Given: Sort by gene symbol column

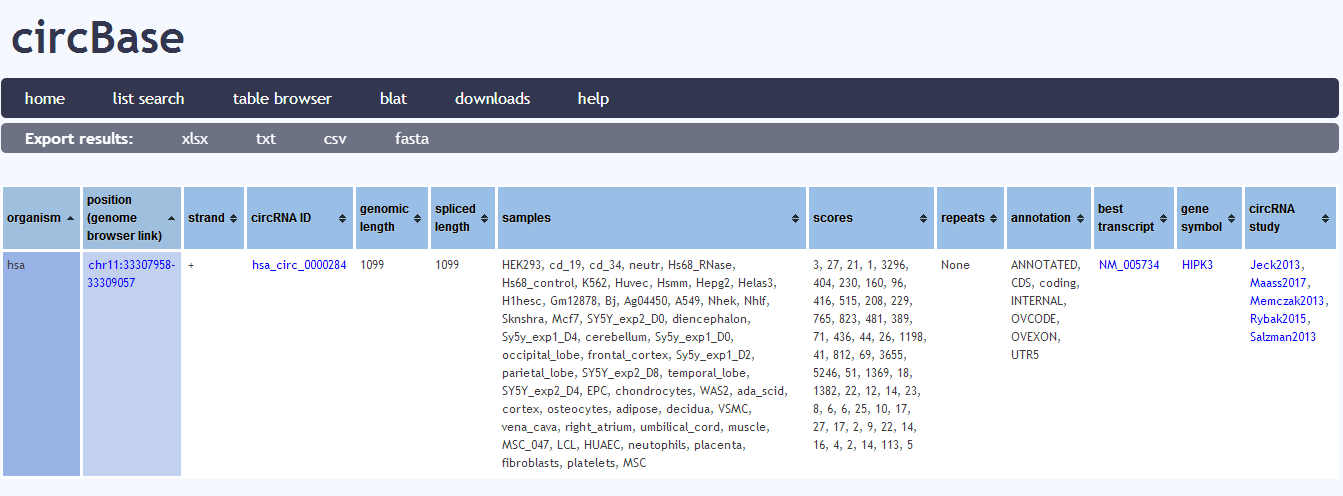Looking at the screenshot, I should 1233,218.
